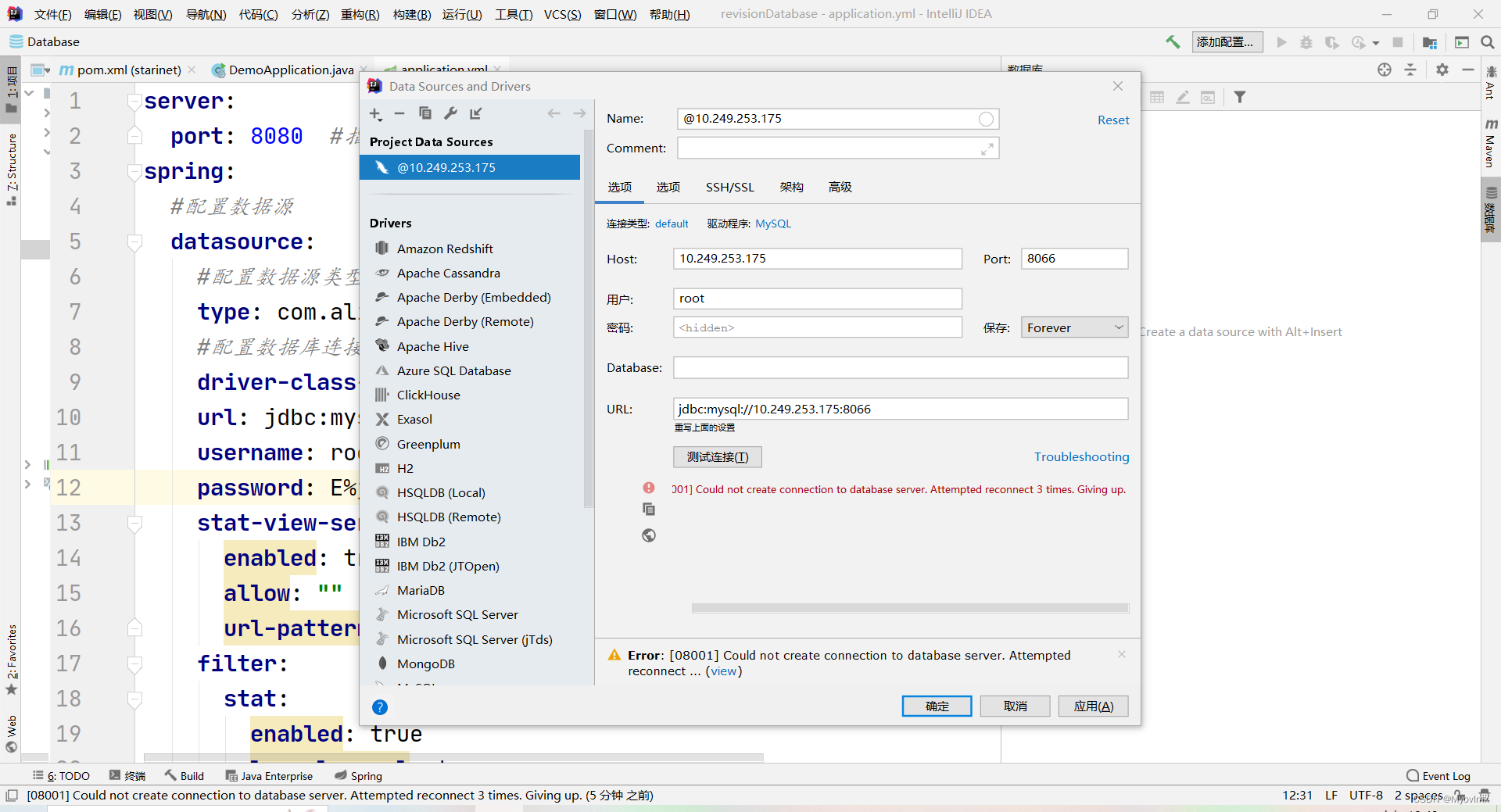
Task: Open the VCS(S) menu
Action: click(x=562, y=14)
